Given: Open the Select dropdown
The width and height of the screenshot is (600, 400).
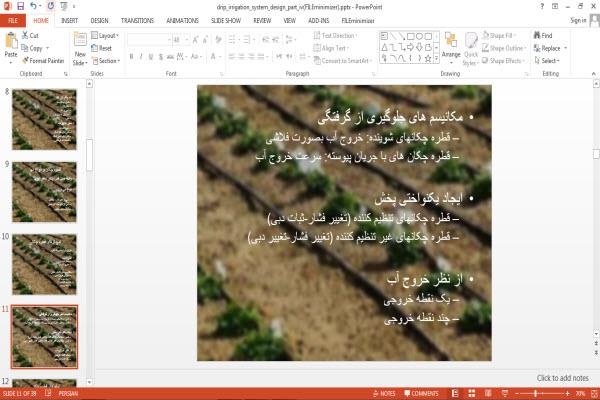Looking at the screenshot, I should click(x=547, y=60).
